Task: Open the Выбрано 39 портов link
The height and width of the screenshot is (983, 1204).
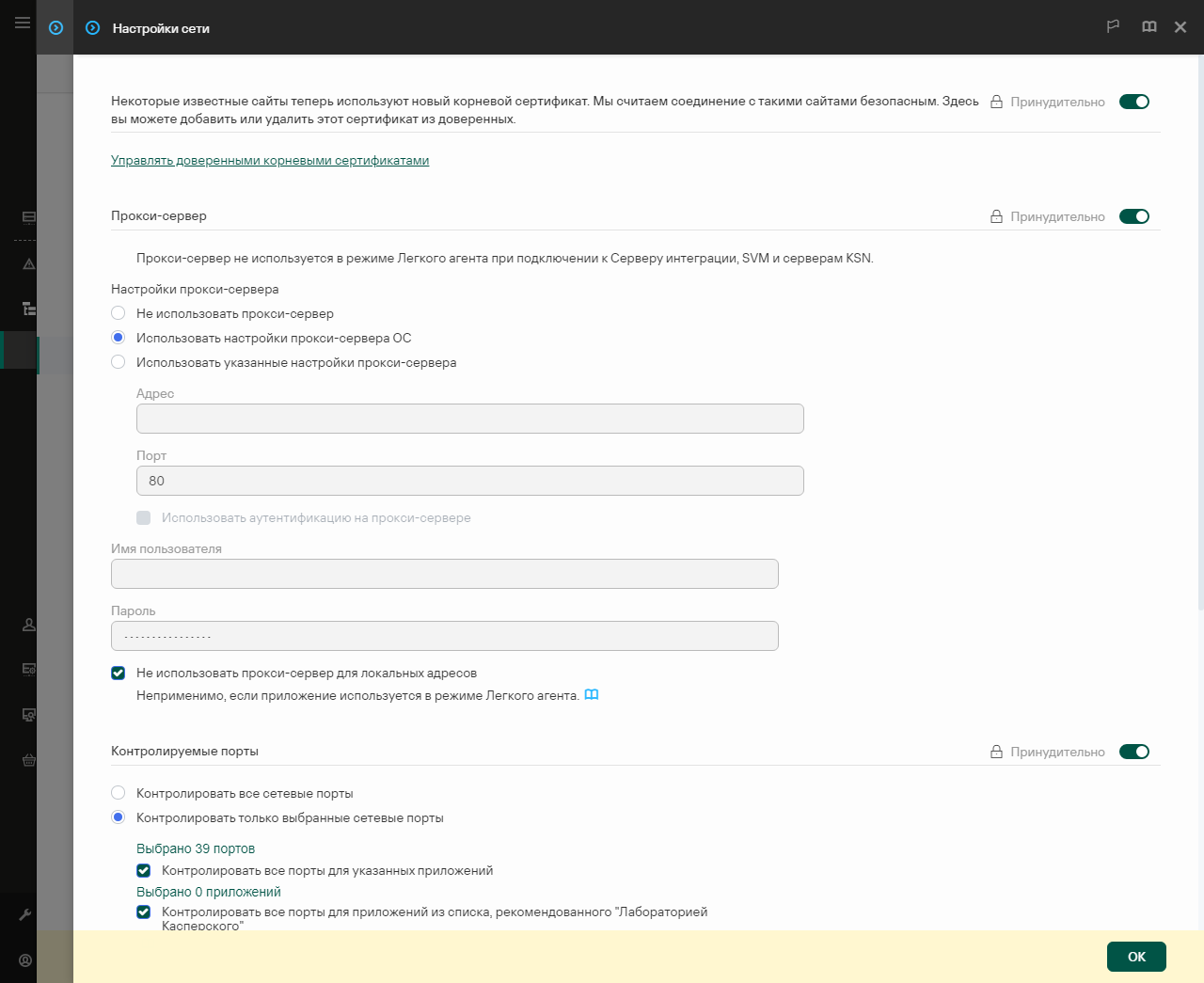Action: pos(196,848)
